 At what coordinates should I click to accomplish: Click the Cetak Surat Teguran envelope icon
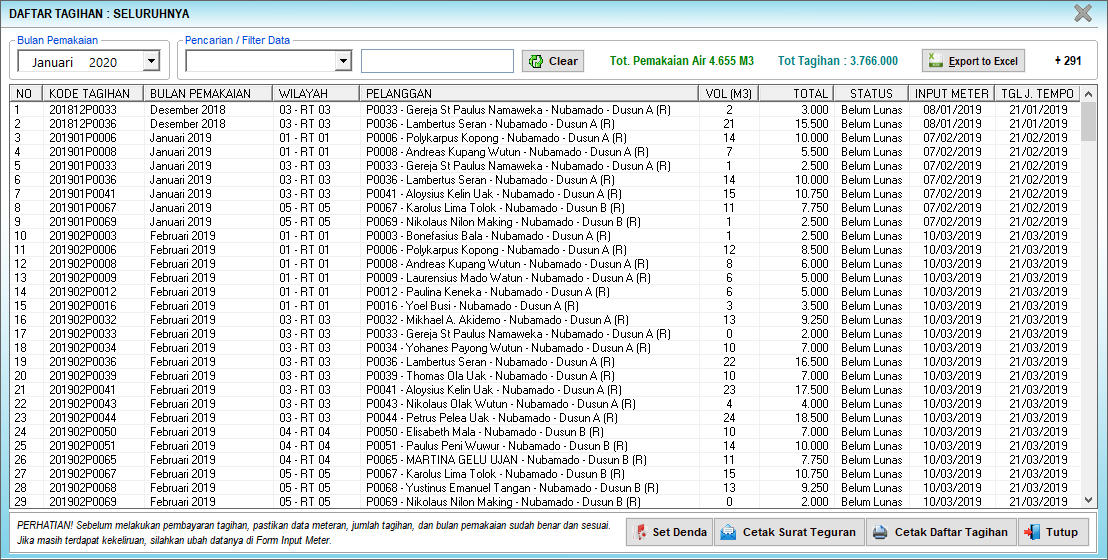coord(728,532)
